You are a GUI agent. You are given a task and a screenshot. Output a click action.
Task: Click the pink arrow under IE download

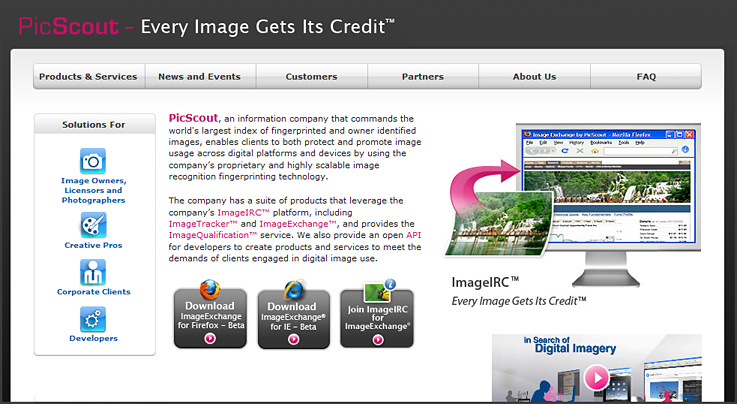point(294,339)
